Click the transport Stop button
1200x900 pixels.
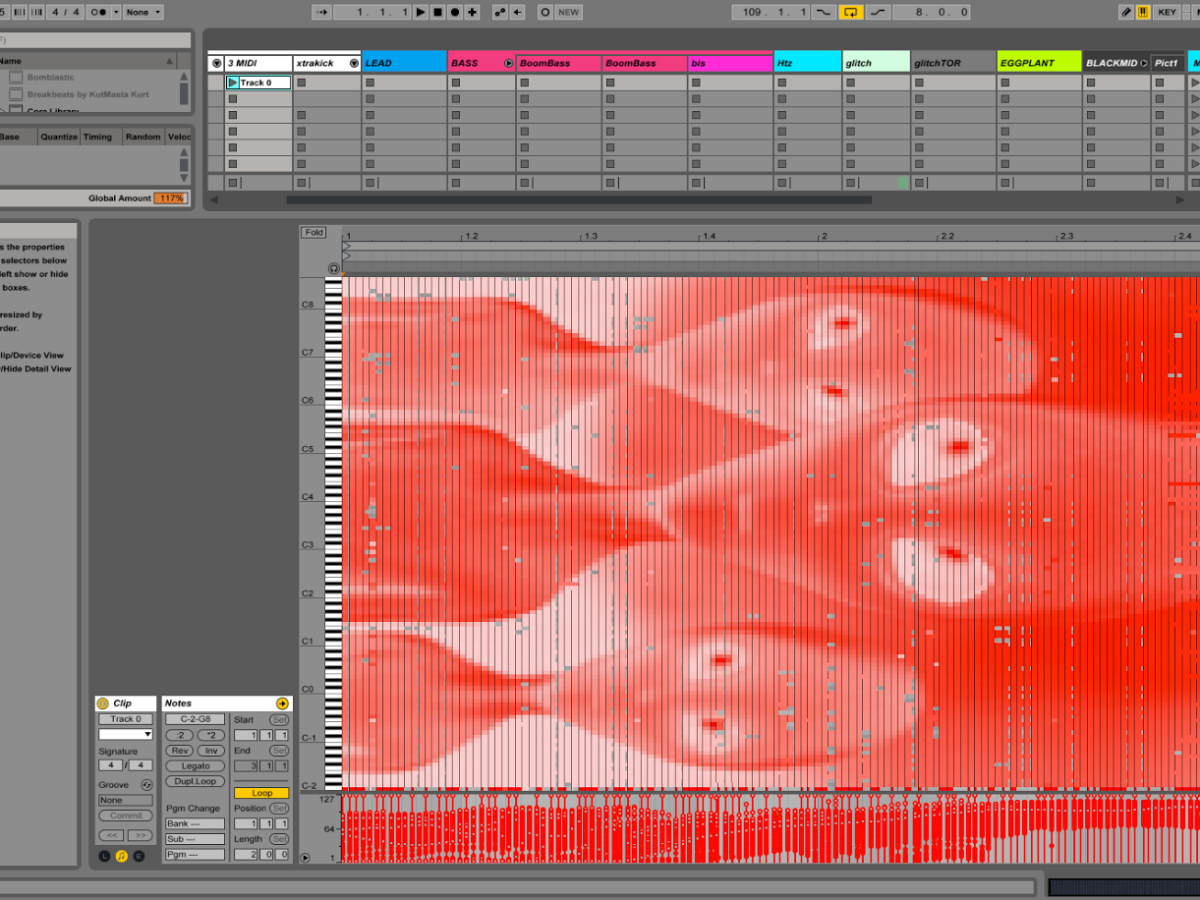(x=437, y=12)
